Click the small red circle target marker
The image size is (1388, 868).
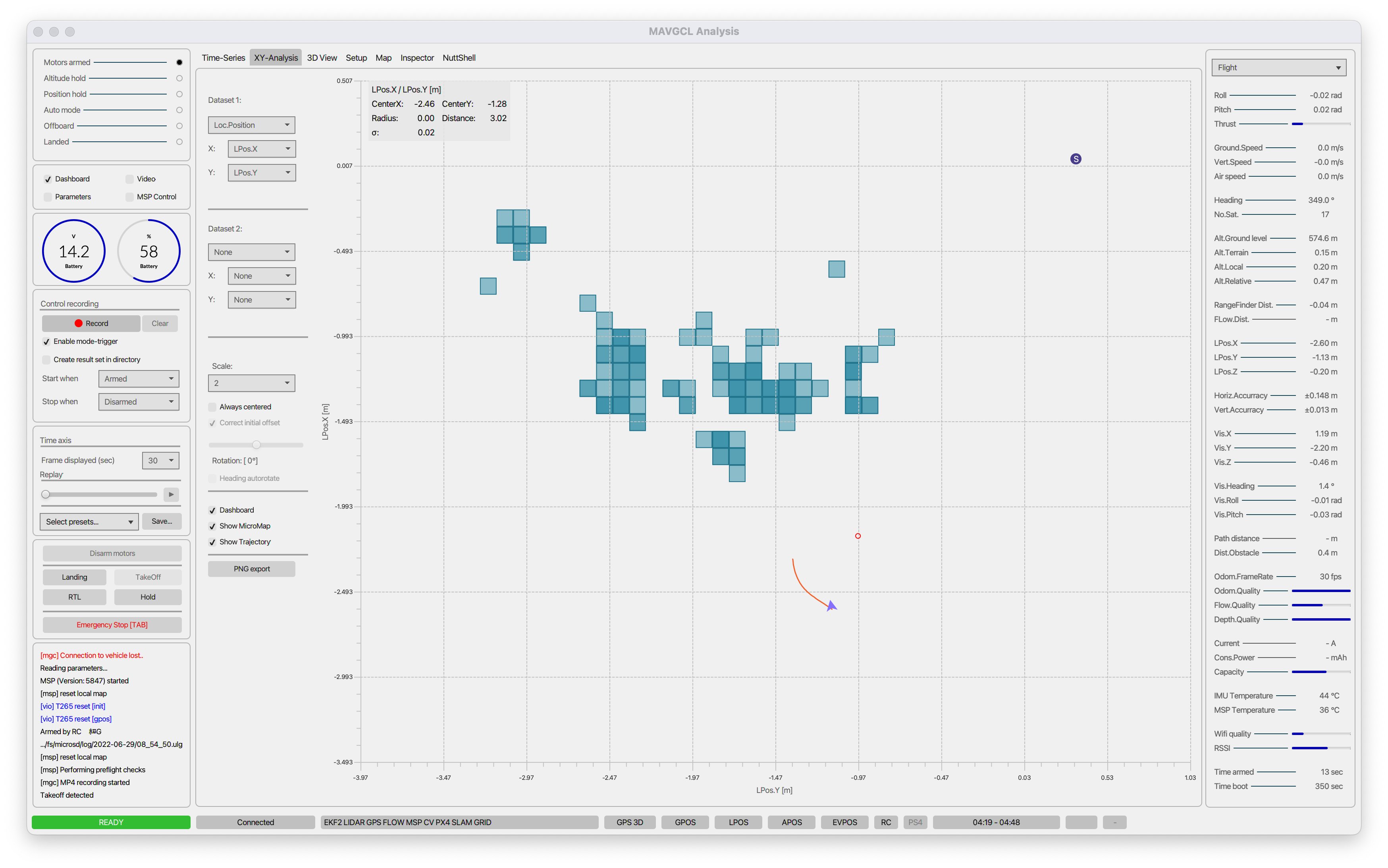coord(858,536)
